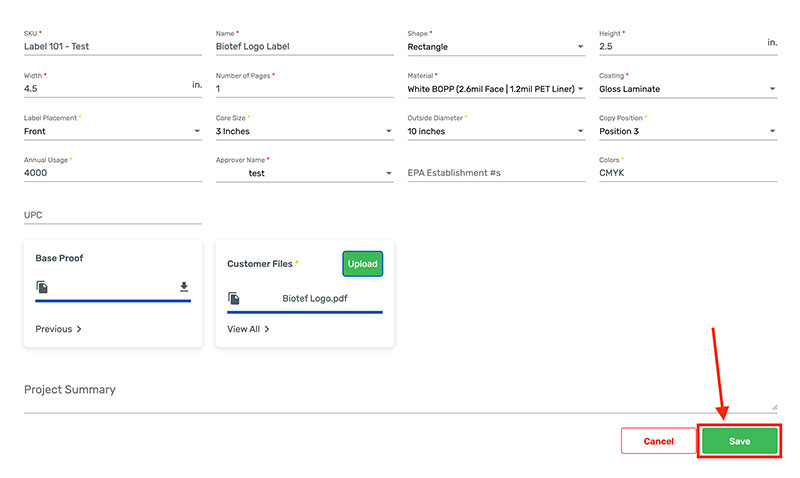Viewport: 800px width, 478px height.
Task: Expand the Copy Position dropdown showing Position 3
Action: (688, 131)
